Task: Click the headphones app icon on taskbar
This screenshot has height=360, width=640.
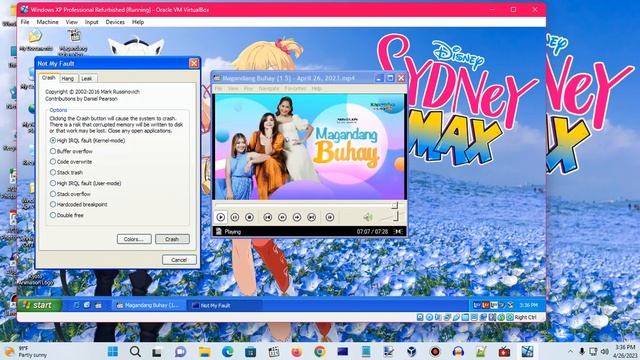Action: point(458,351)
